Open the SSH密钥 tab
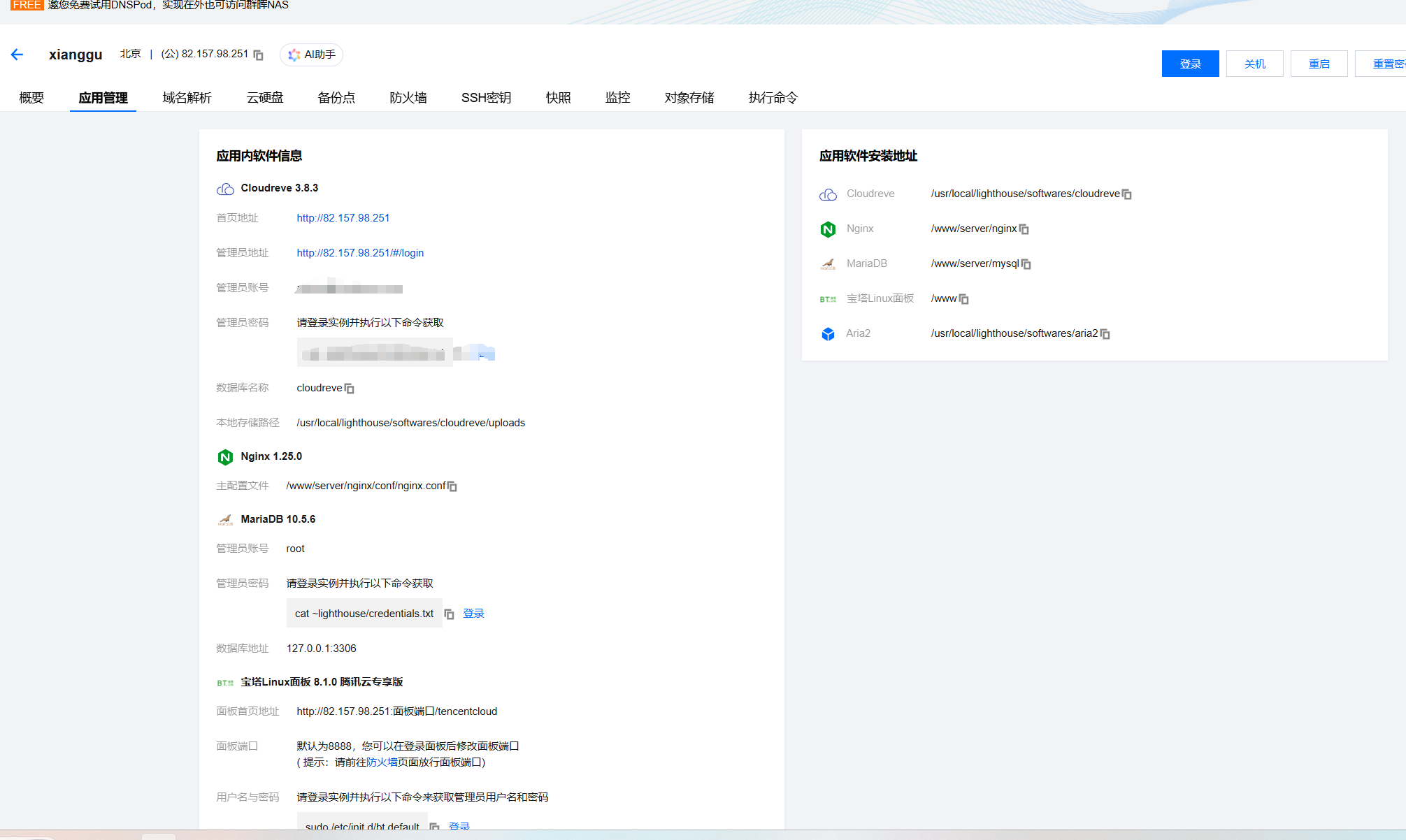1406x840 pixels. coord(486,98)
